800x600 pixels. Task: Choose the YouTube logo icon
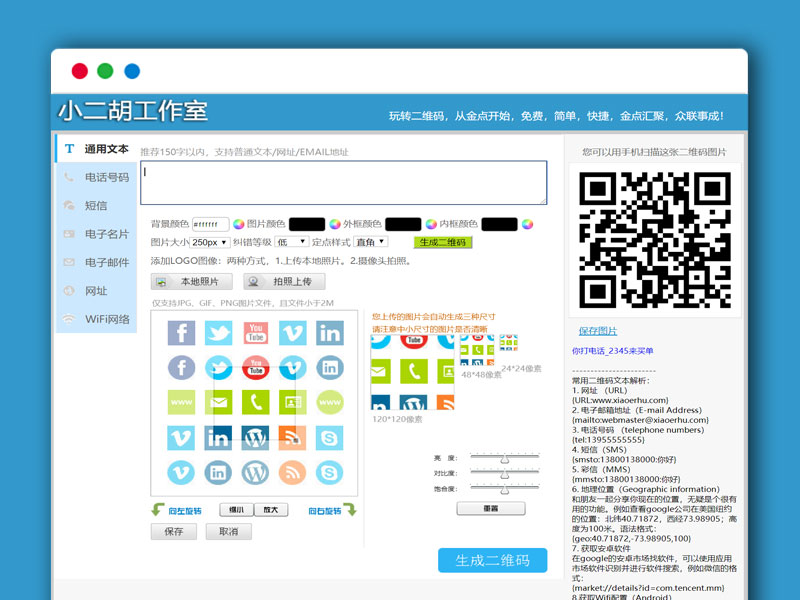click(x=254, y=332)
